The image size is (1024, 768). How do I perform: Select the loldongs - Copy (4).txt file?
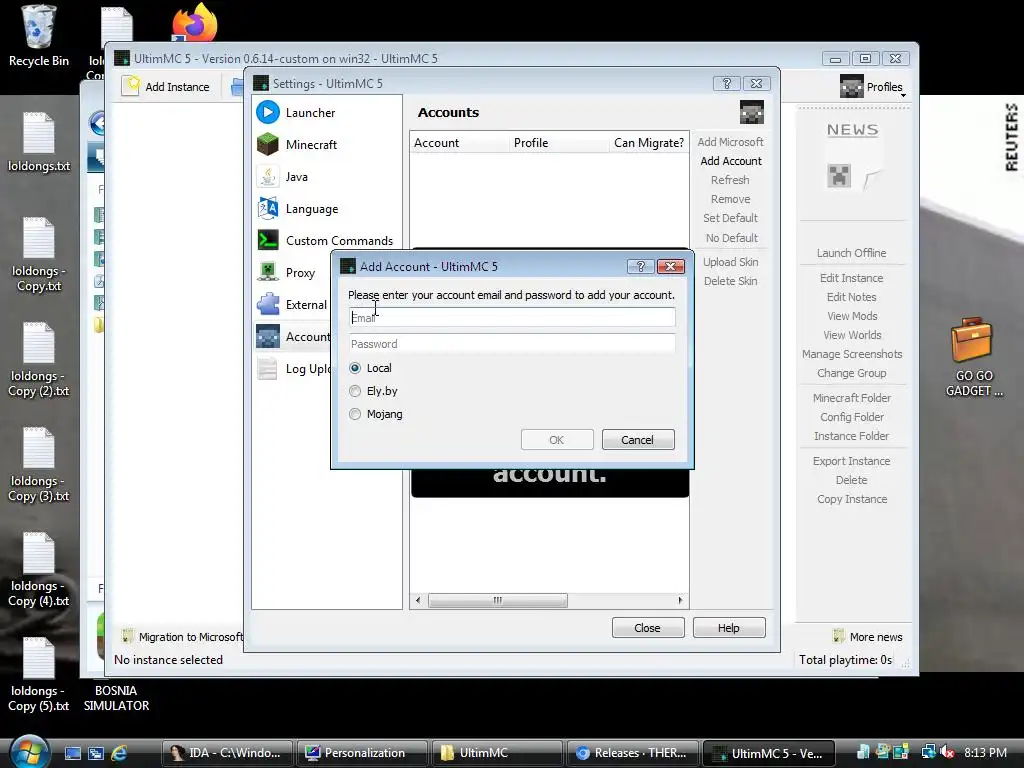tap(39, 570)
